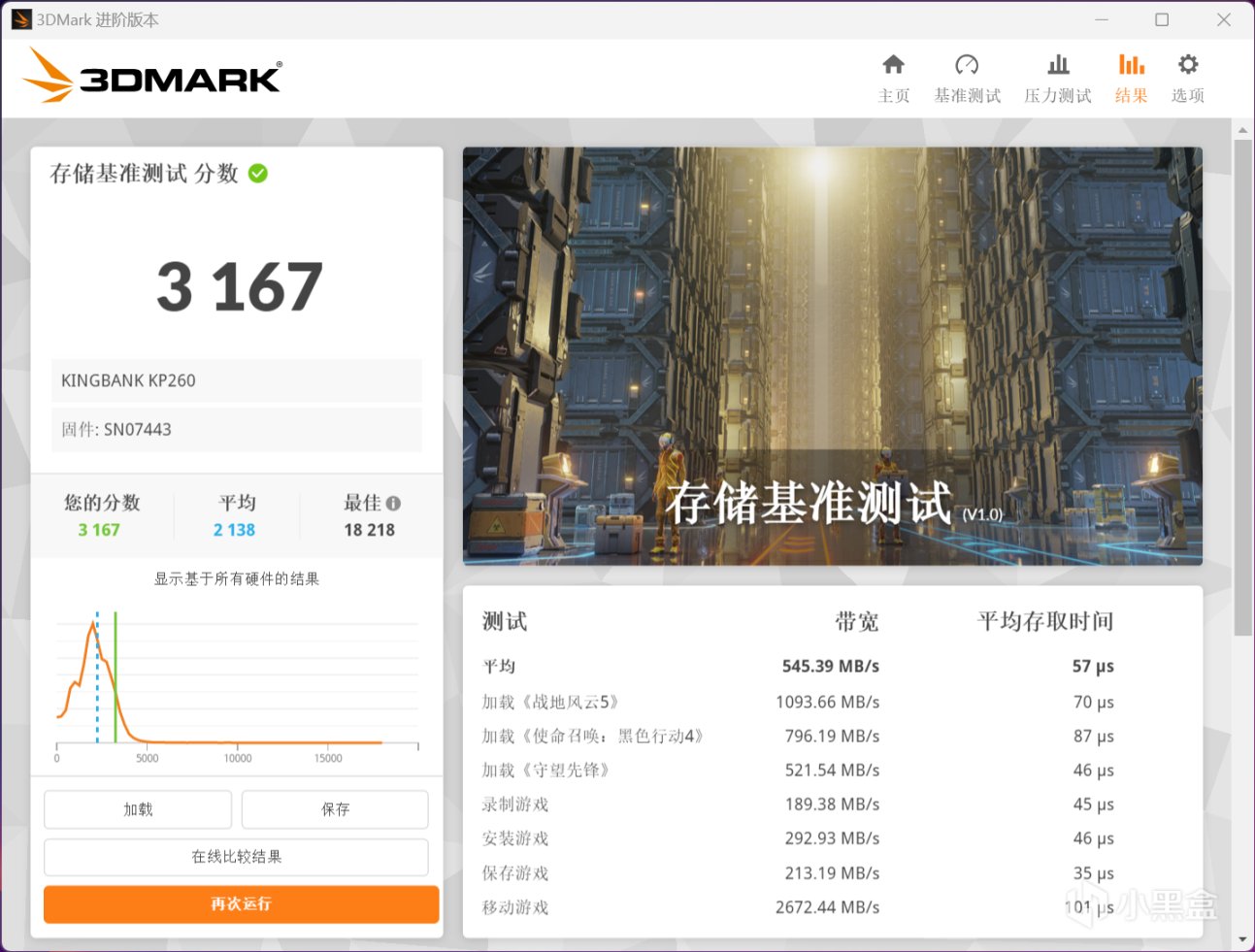The height and width of the screenshot is (952, 1255).
Task: Click the 录制游戏 row label
Action: (515, 804)
